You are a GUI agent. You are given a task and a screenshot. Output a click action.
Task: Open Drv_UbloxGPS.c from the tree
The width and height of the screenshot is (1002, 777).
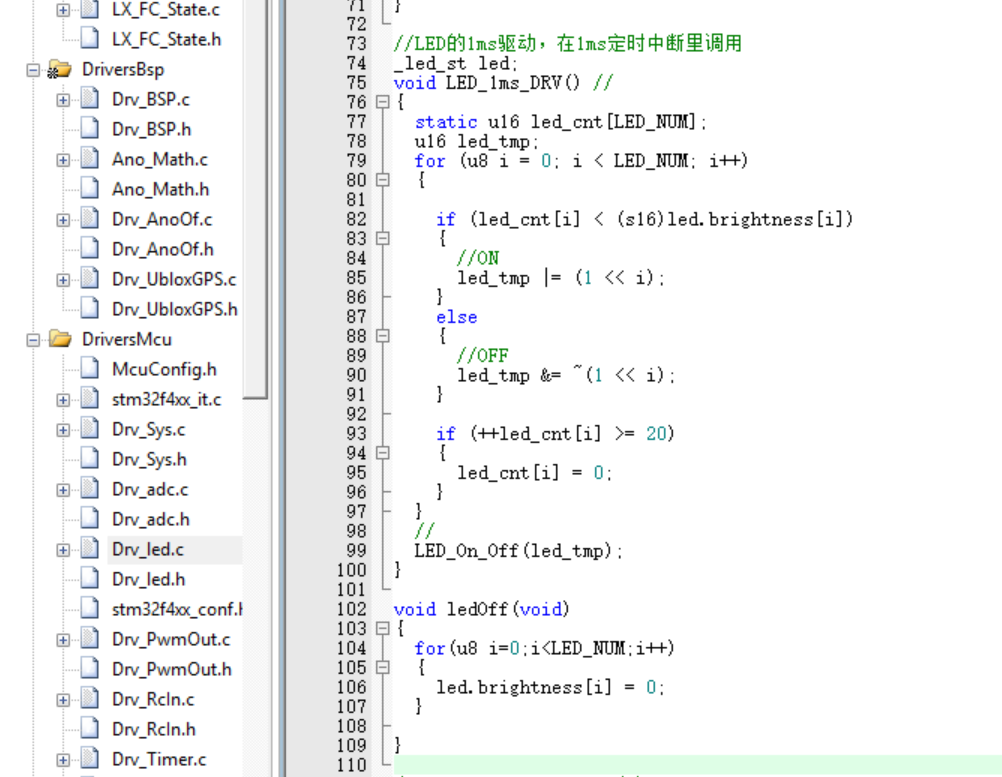(x=174, y=280)
